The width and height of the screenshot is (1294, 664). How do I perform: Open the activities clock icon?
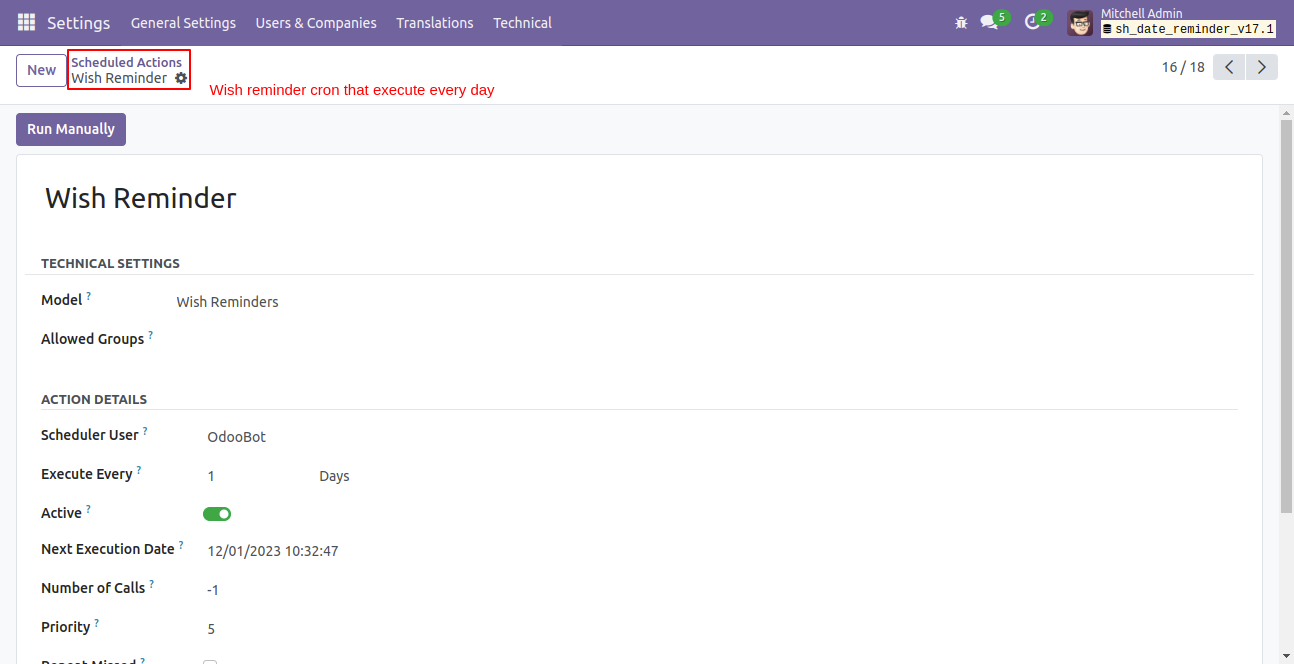[x=1032, y=22]
